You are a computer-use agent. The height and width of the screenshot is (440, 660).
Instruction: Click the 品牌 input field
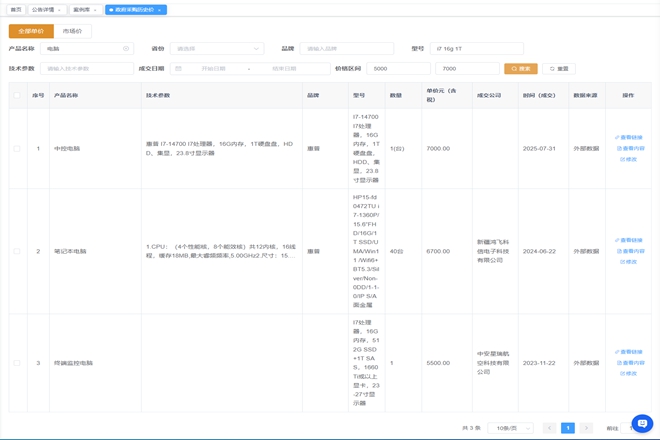click(x=346, y=48)
